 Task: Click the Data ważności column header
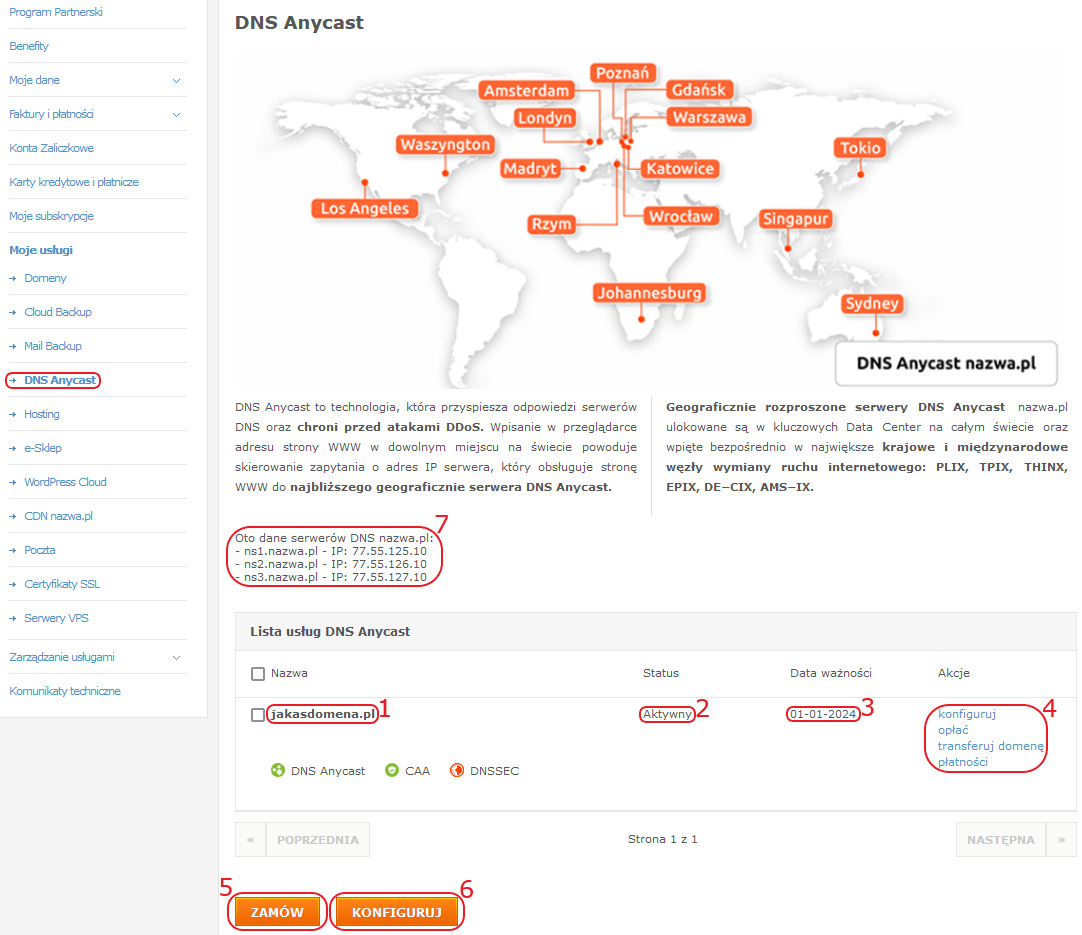tap(831, 673)
